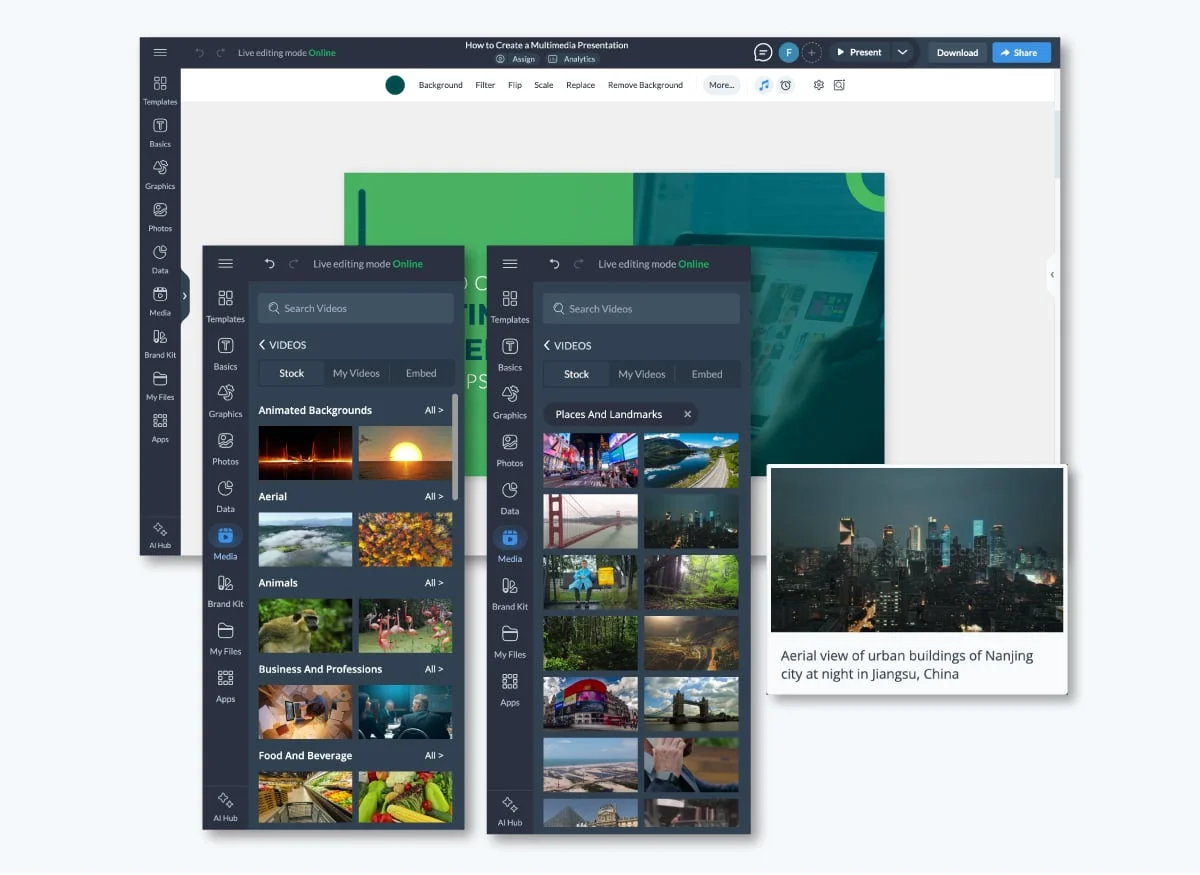Collapse the main window's left panel arrow

point(184,296)
